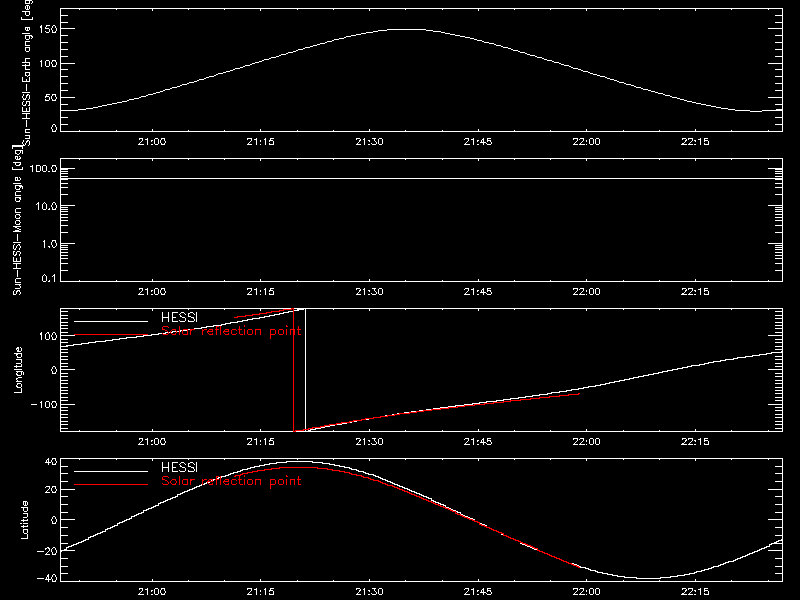Select the 0.1 tick on Moon angle plot

tap(49, 278)
